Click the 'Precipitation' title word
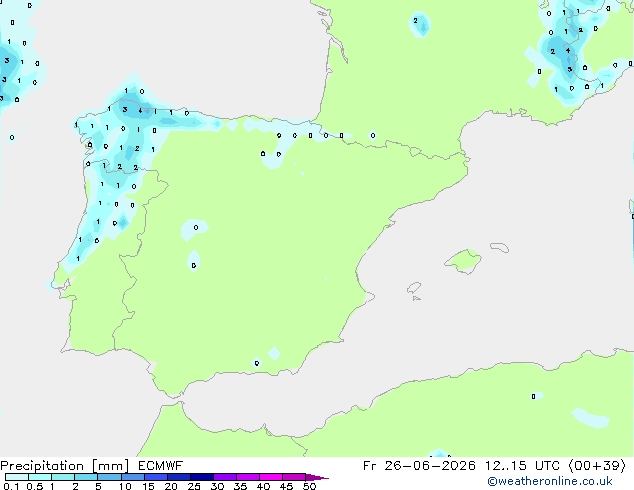634x490 pixels. [x=42, y=466]
